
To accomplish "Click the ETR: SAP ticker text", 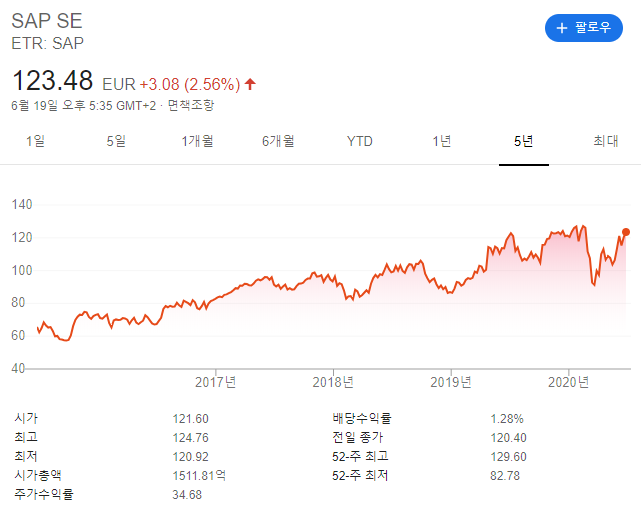I will (x=47, y=43).
